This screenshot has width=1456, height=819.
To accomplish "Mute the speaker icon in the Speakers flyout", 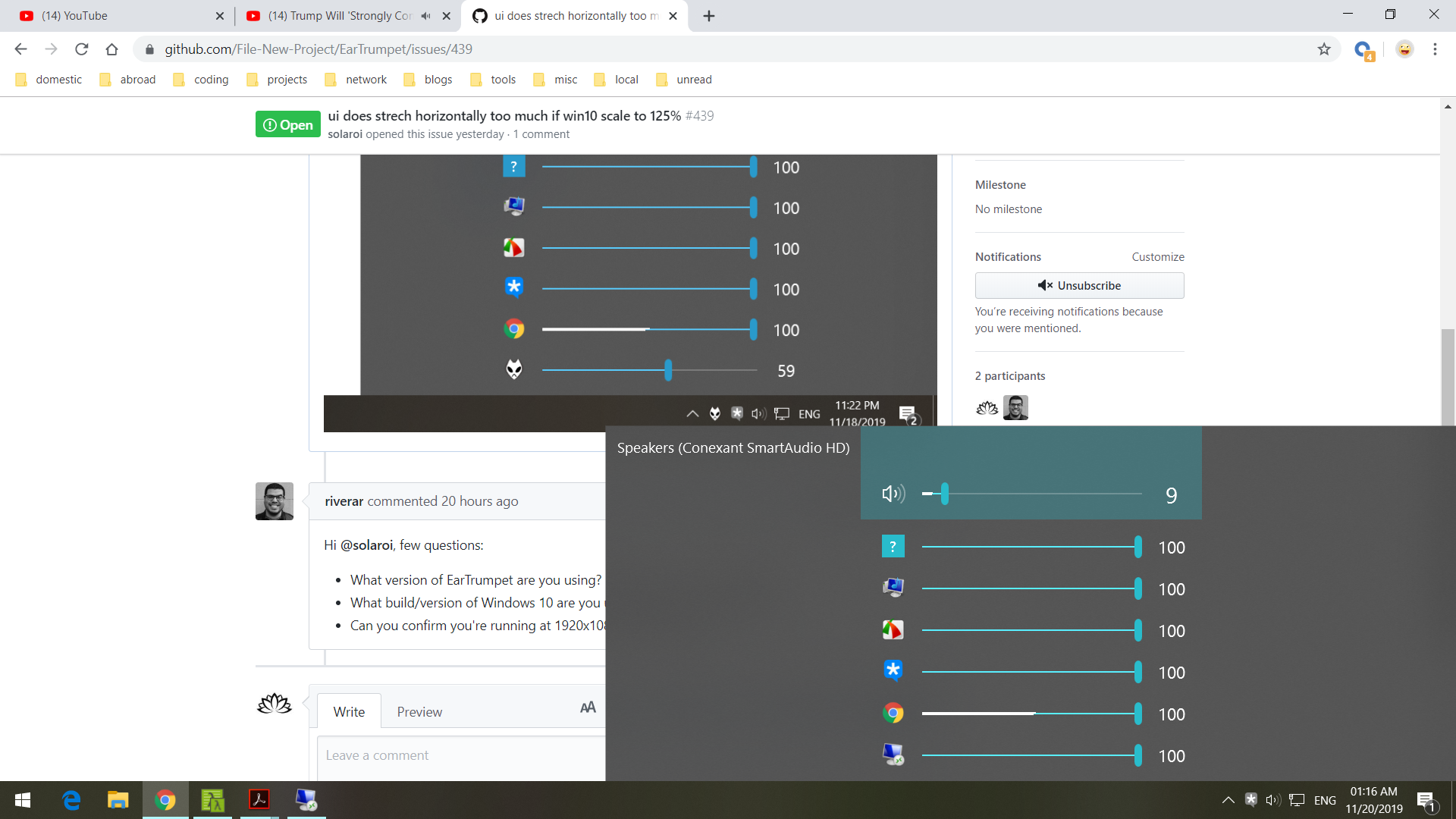I will [893, 493].
